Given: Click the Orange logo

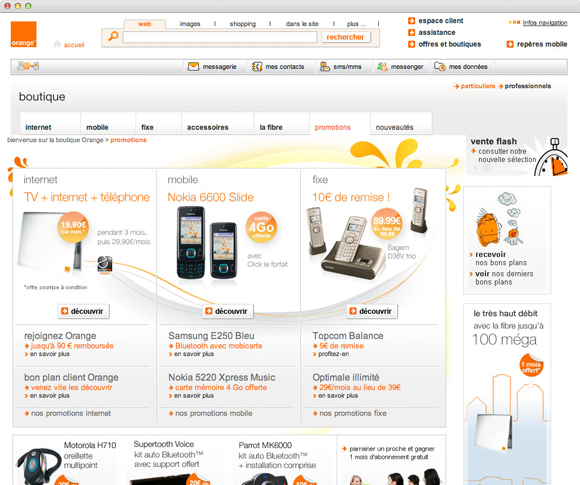Looking at the screenshot, I should coord(23,34).
